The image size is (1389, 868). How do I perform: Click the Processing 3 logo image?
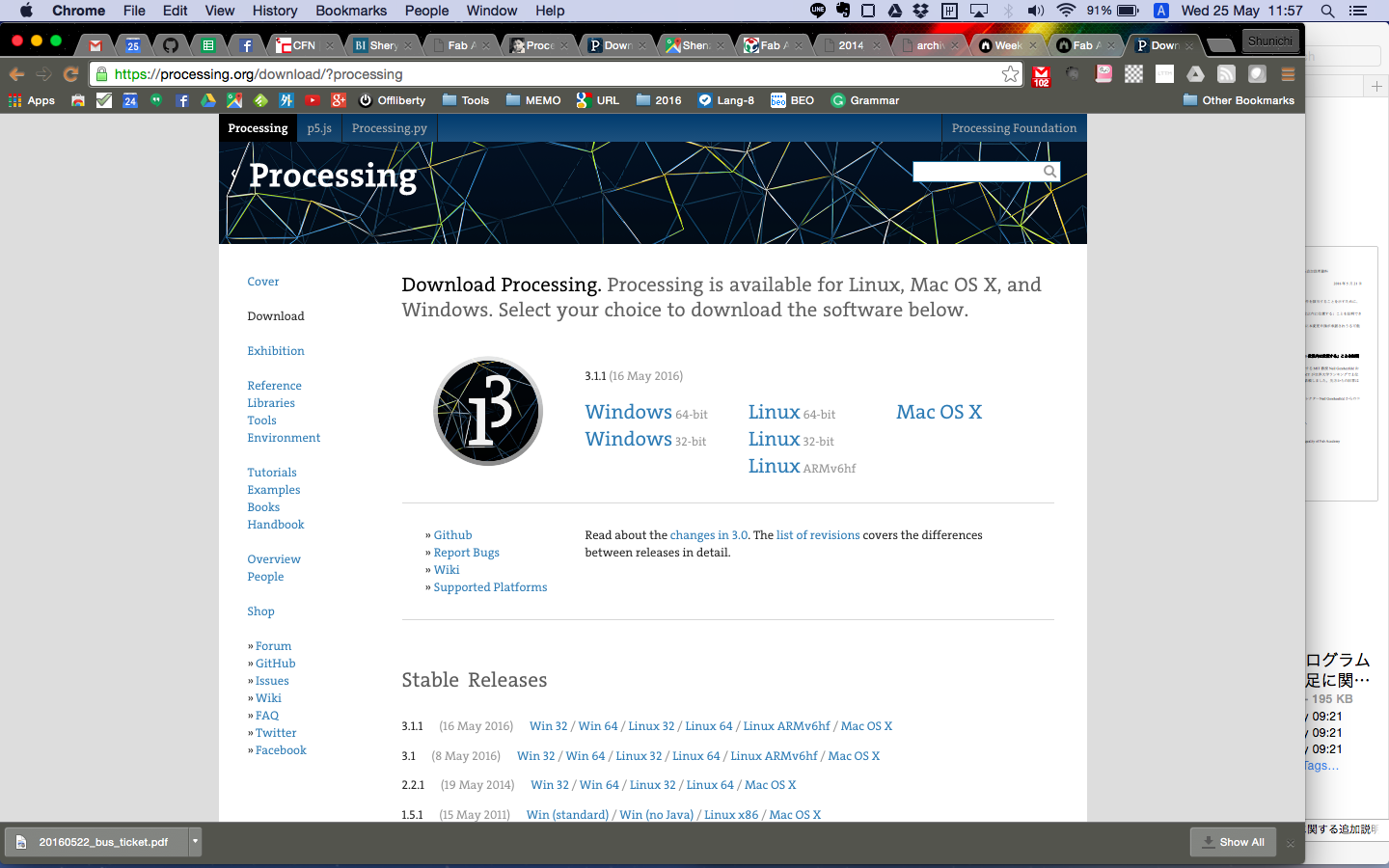[488, 412]
